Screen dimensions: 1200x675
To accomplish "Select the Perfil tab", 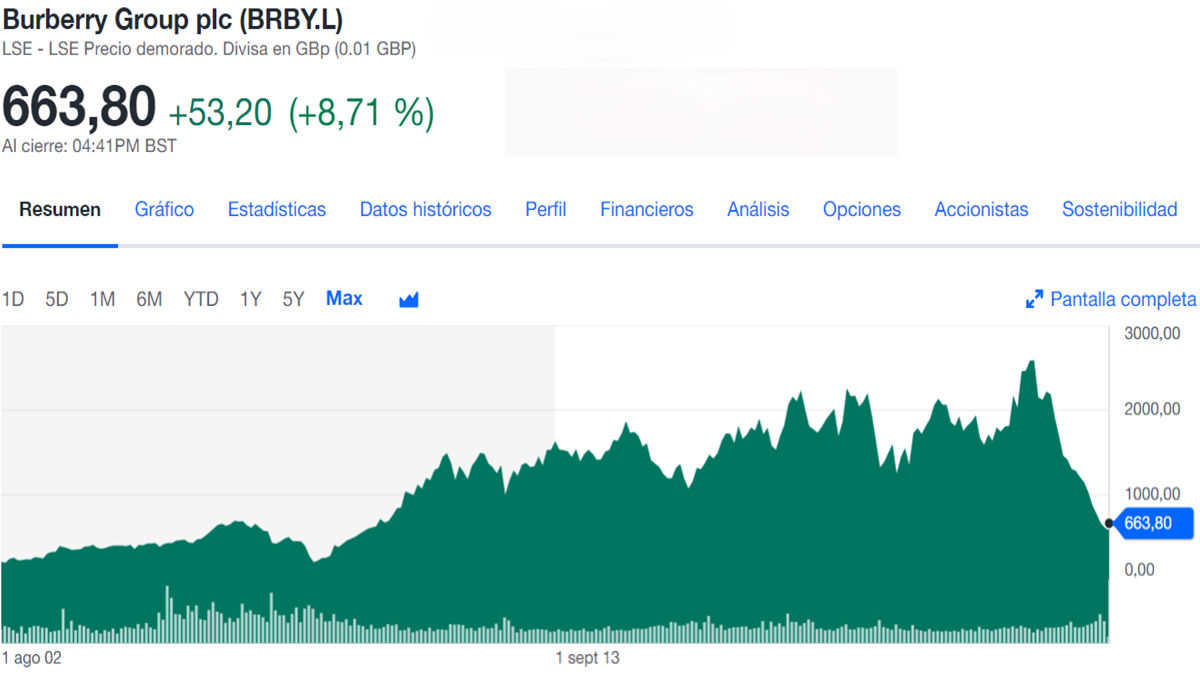I will (545, 210).
